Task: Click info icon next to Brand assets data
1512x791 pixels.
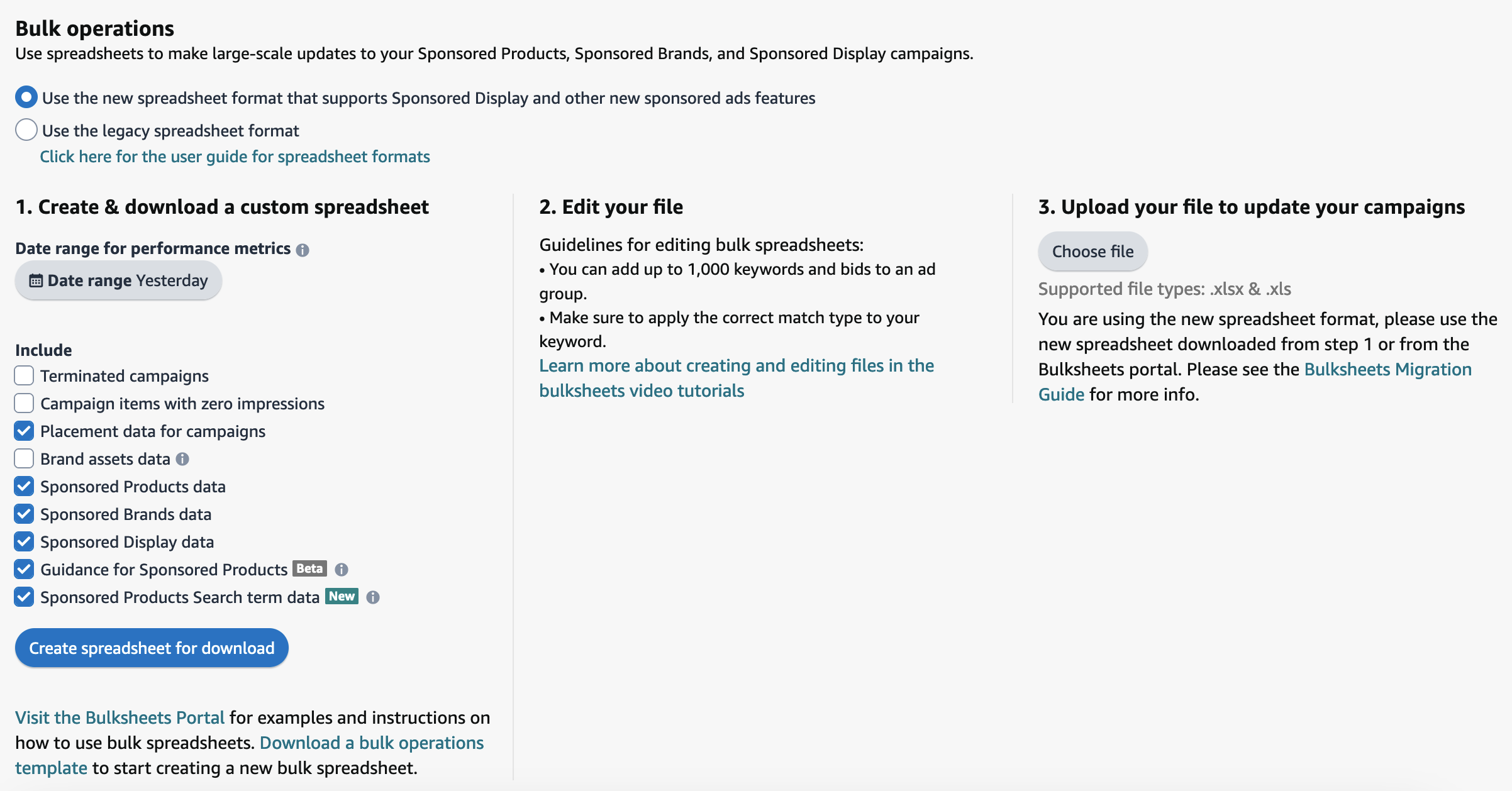Action: (x=182, y=459)
